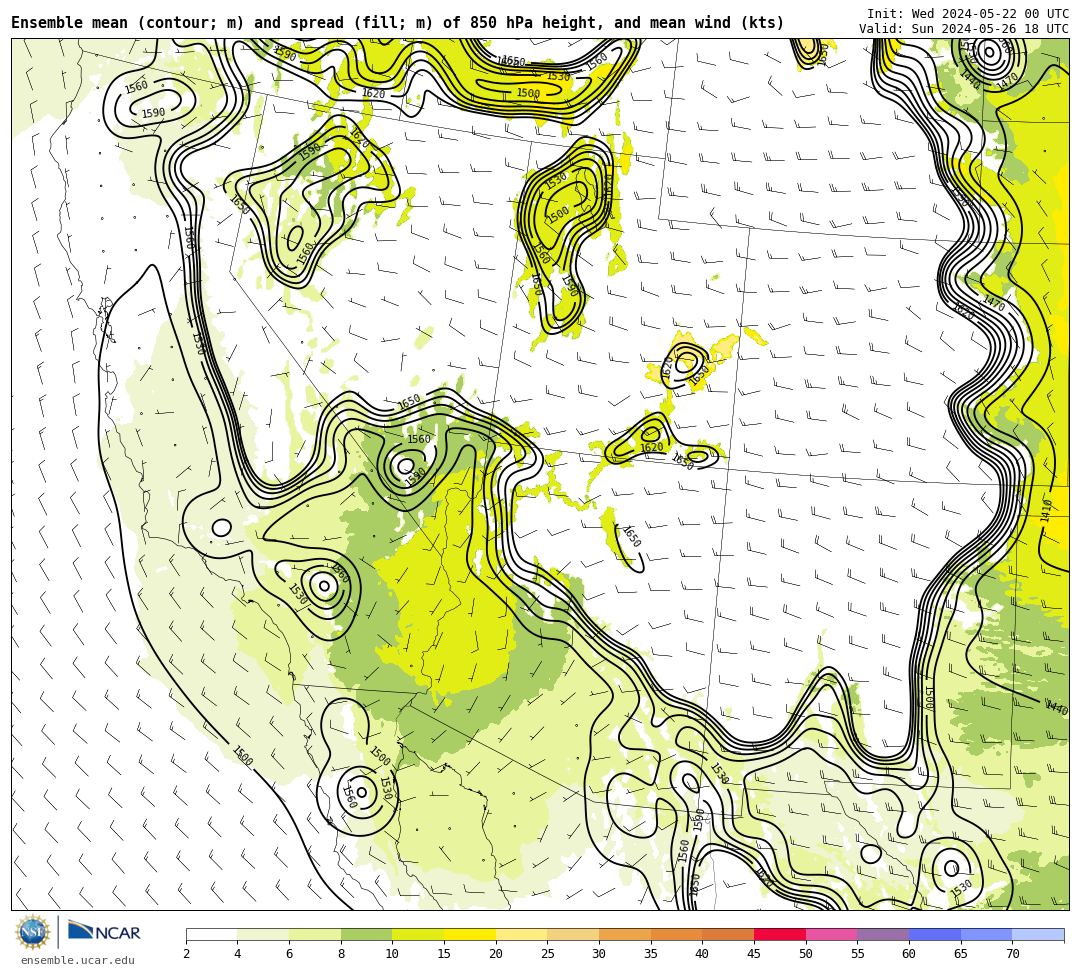
Task: Click the colorbar tick label 55
Action: point(858,954)
